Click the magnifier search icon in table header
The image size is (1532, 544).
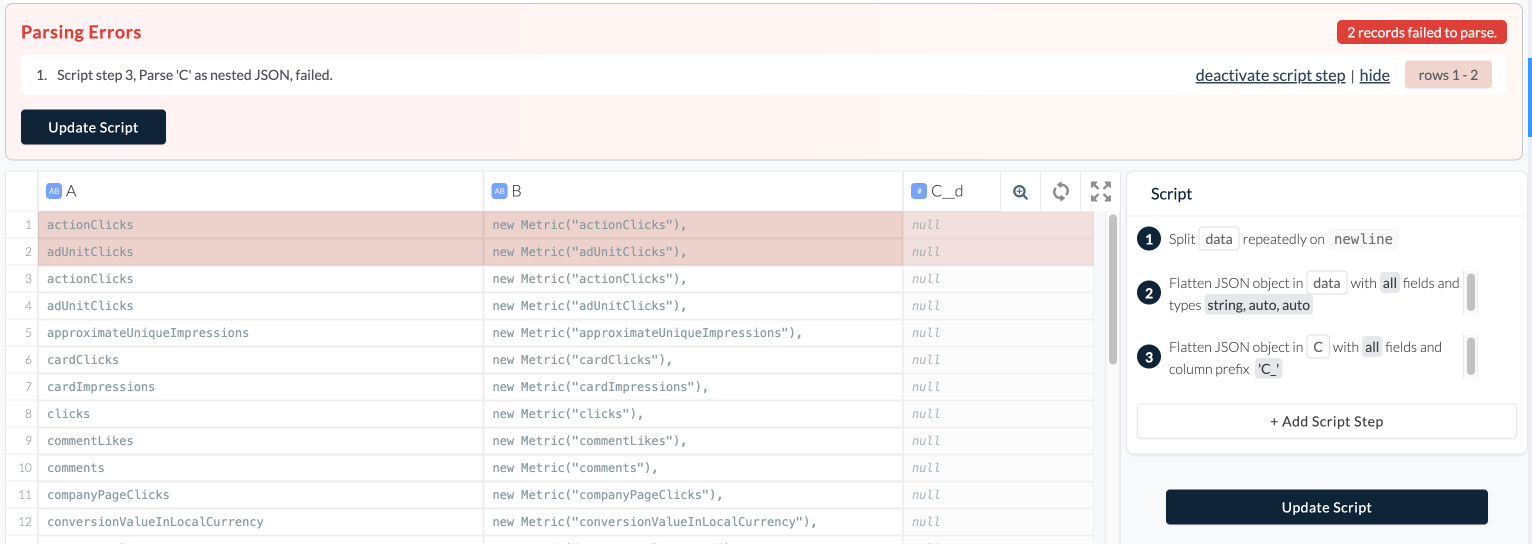(1020, 192)
